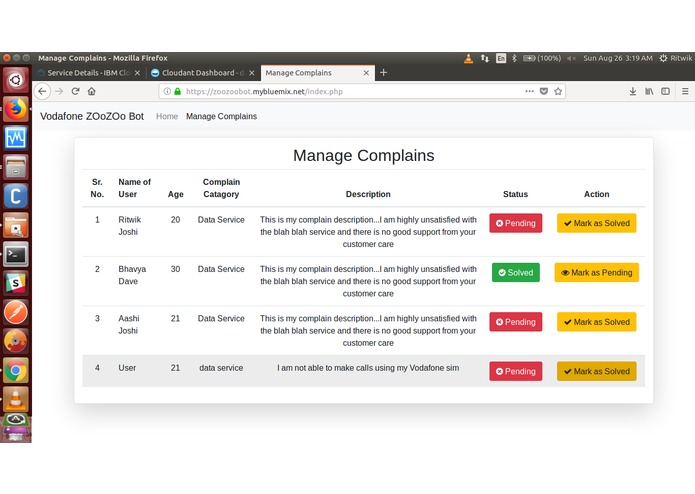This screenshot has width=695, height=494.
Task: Click the Vodafone ZOoZOo Bot brand
Action: coord(92,116)
